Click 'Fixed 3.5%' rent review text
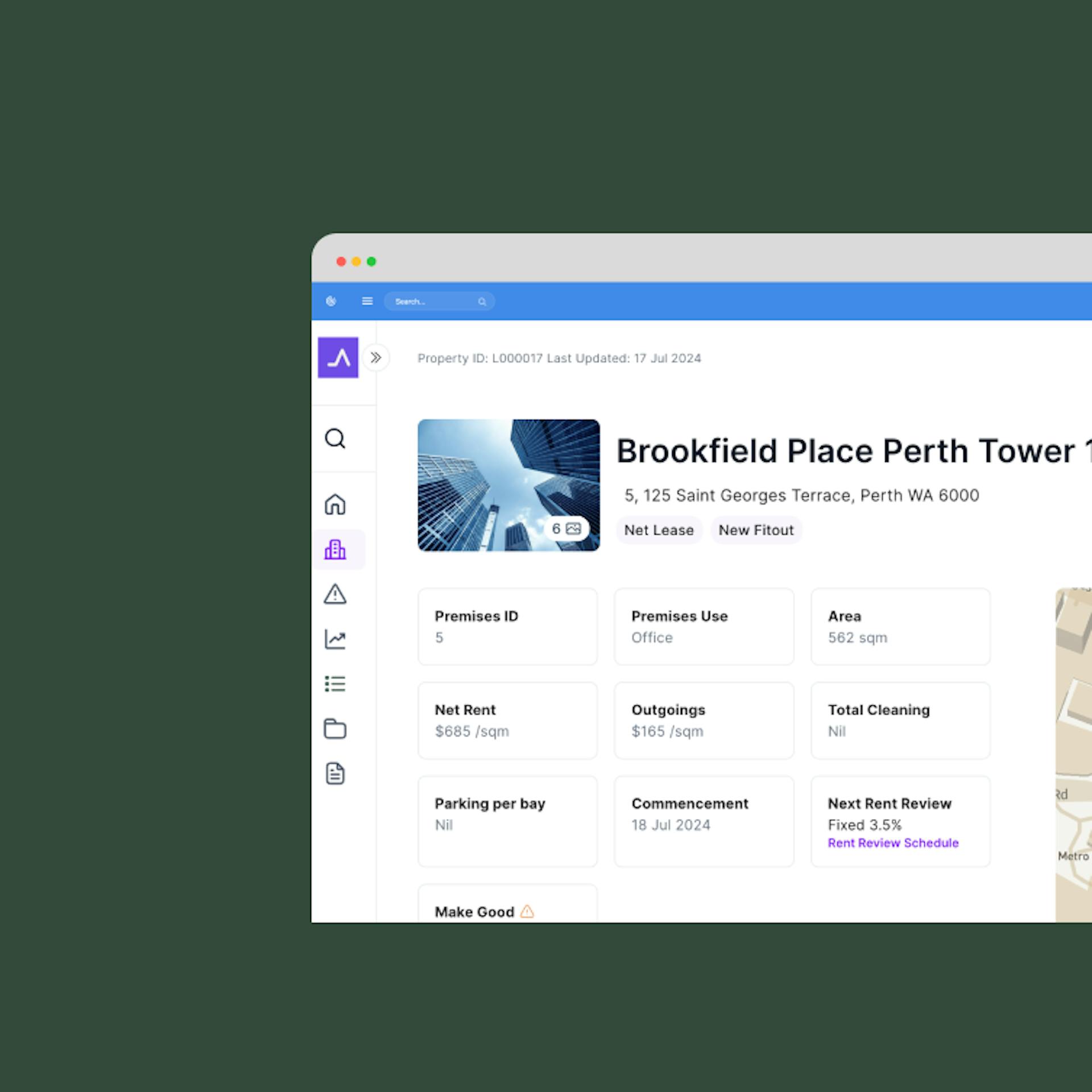Viewport: 1092px width, 1092px height. [864, 825]
